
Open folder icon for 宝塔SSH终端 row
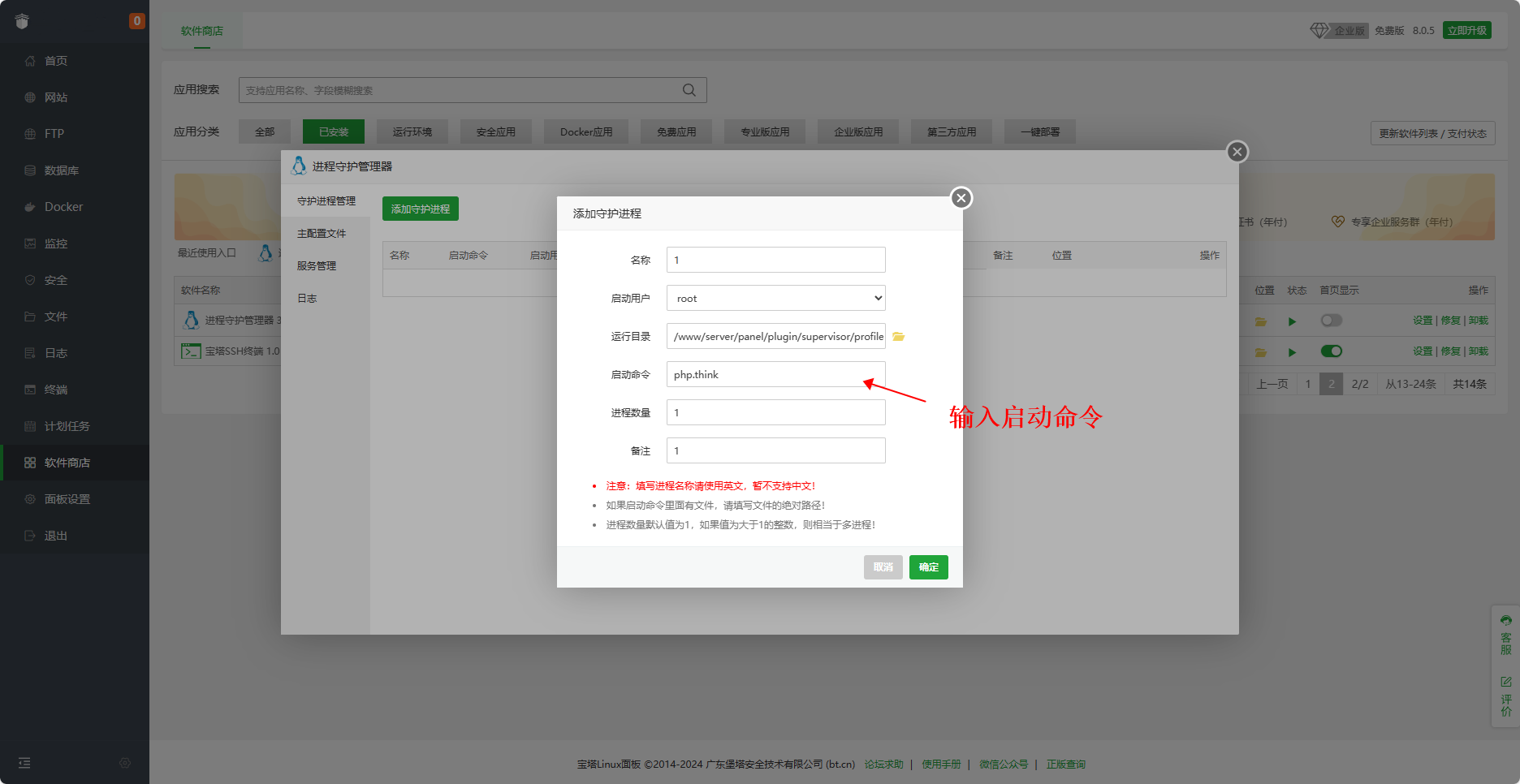pyautogui.click(x=1261, y=352)
